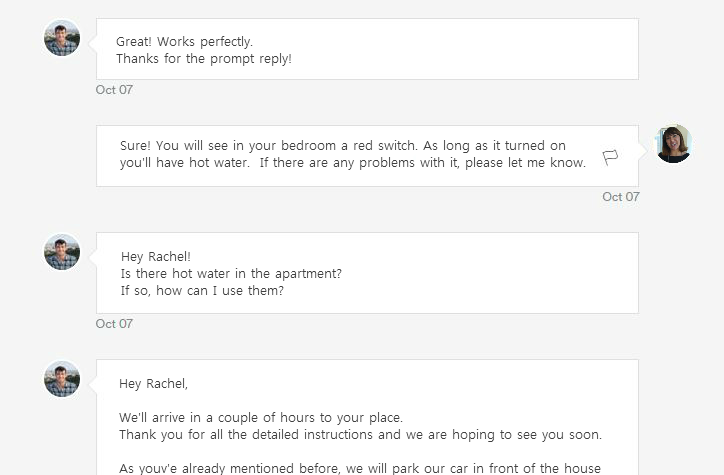Click Oct 07 date under Rachel's reply

(x=620, y=197)
